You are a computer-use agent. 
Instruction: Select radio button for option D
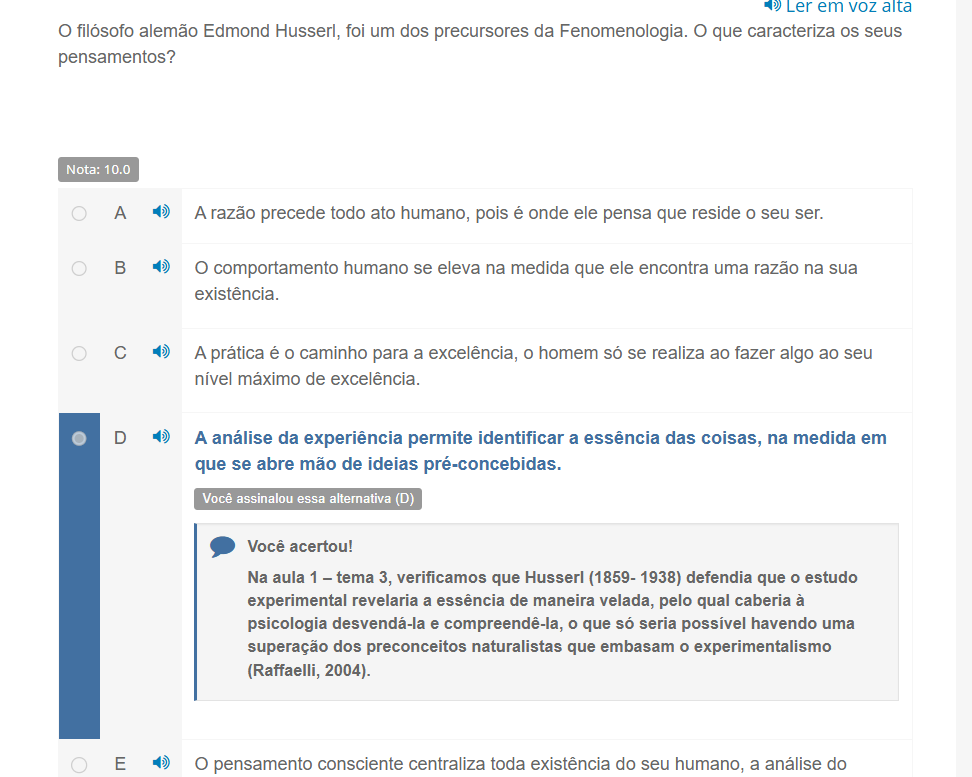point(79,438)
